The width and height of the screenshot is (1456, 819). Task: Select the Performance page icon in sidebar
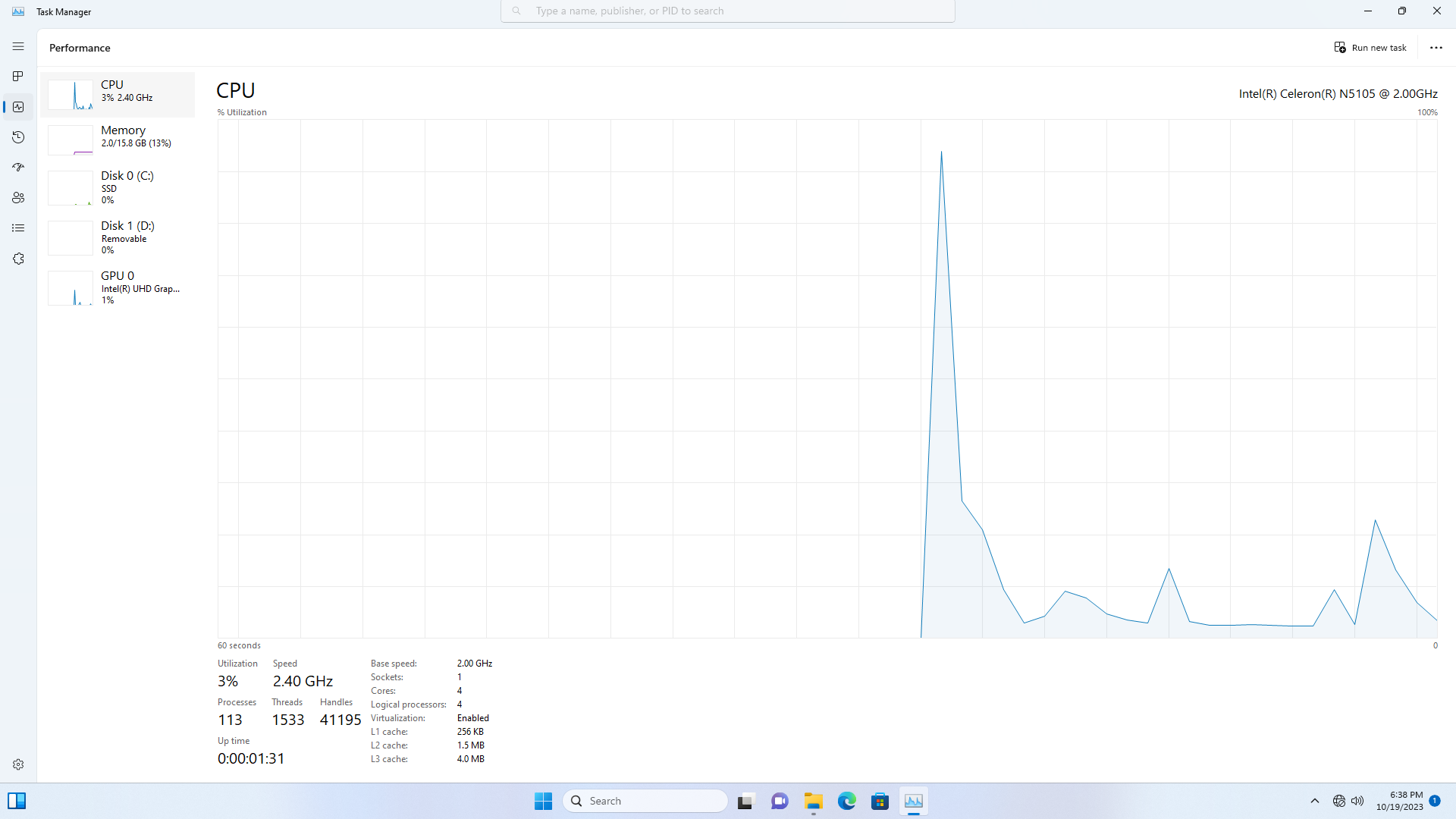pos(18,107)
